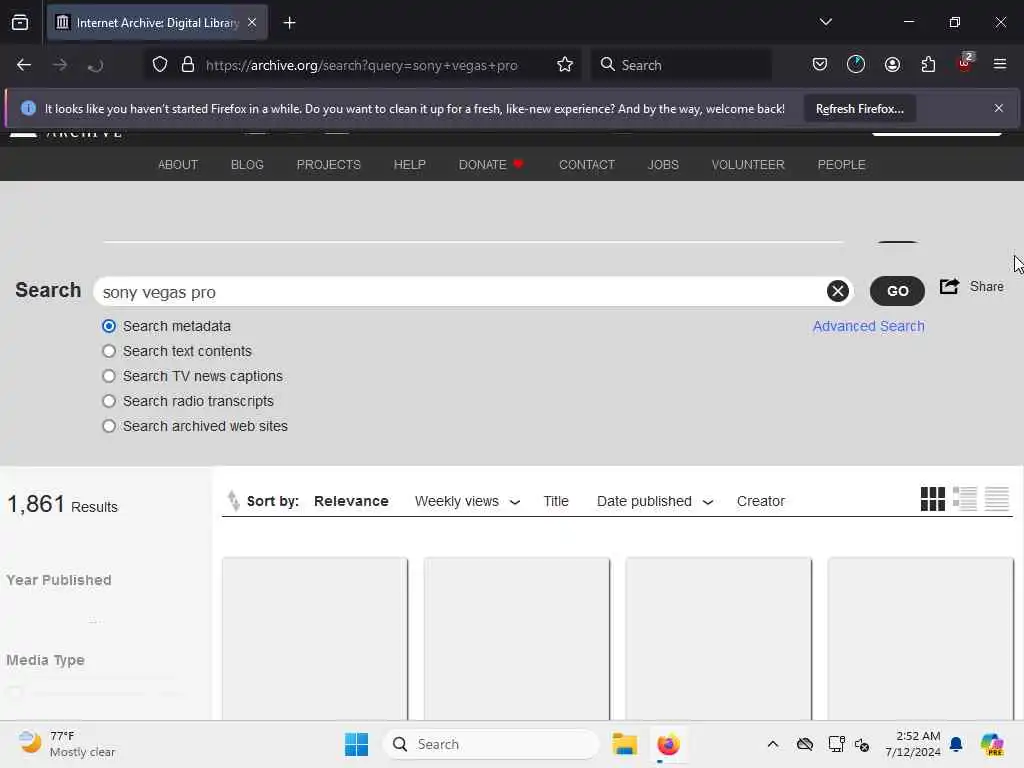Open the ABOUT menu link

(x=178, y=165)
